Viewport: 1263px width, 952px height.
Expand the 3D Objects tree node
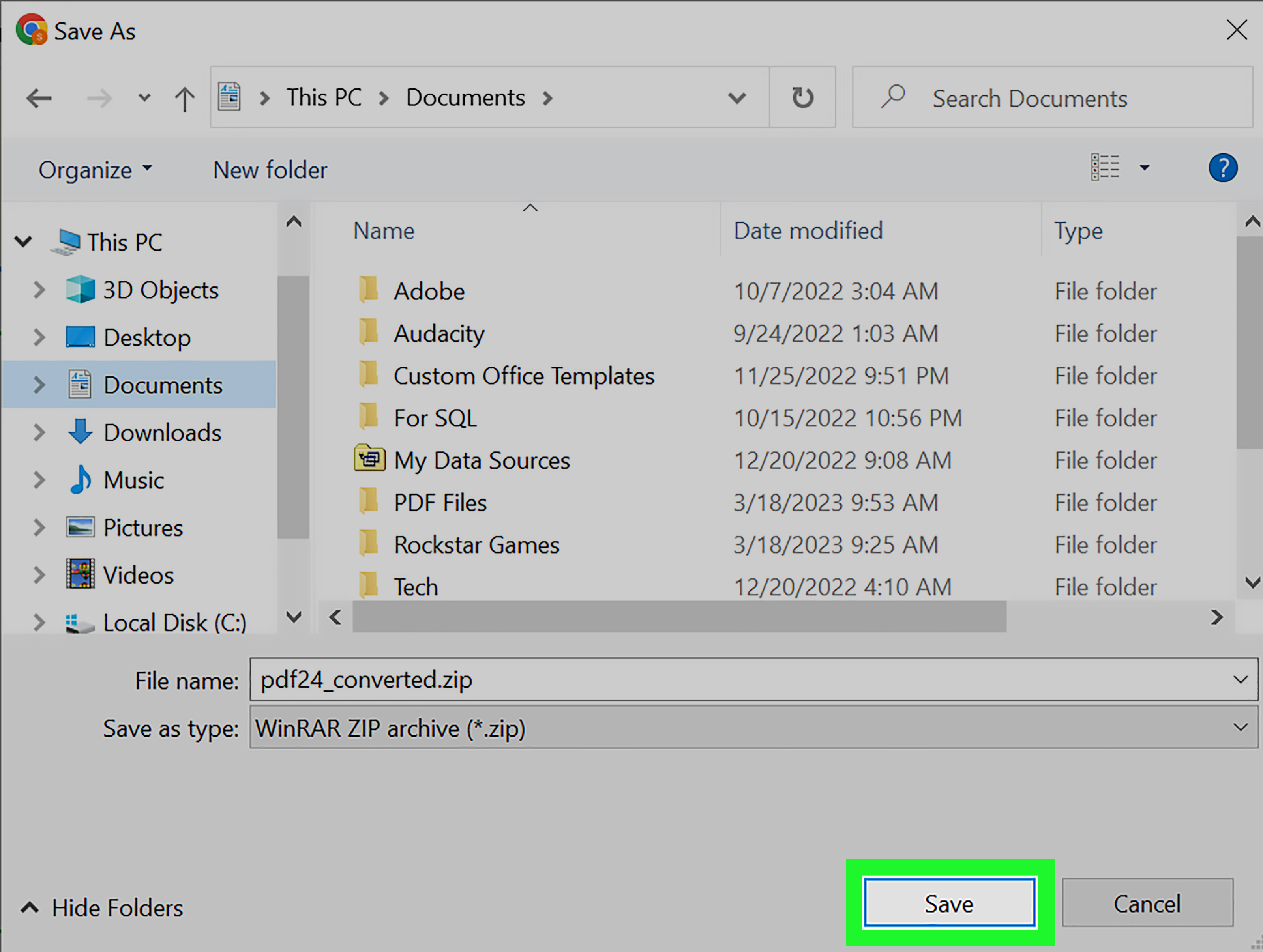(x=39, y=290)
